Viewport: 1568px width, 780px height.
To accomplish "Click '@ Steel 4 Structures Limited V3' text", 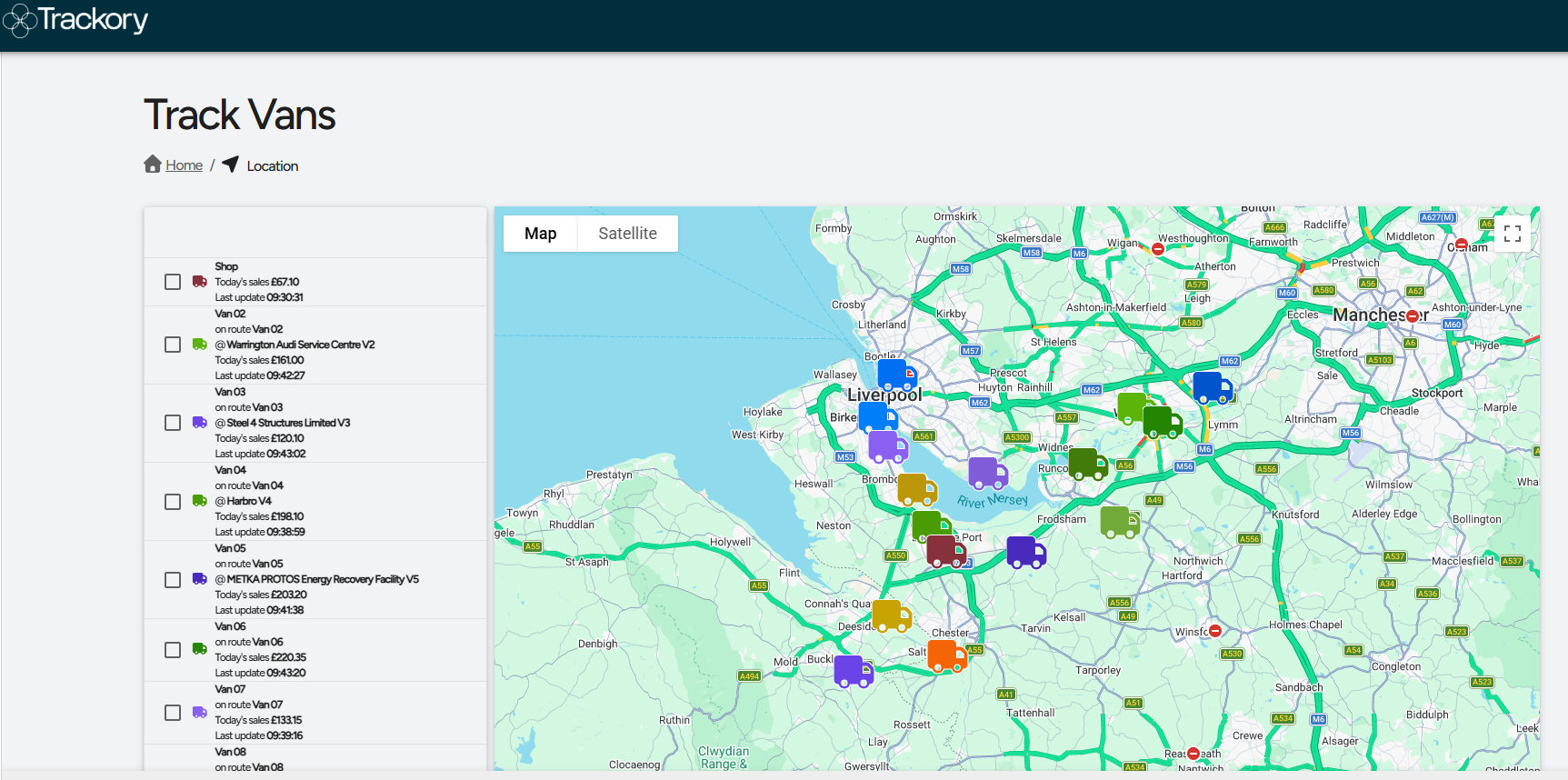I will [283, 423].
